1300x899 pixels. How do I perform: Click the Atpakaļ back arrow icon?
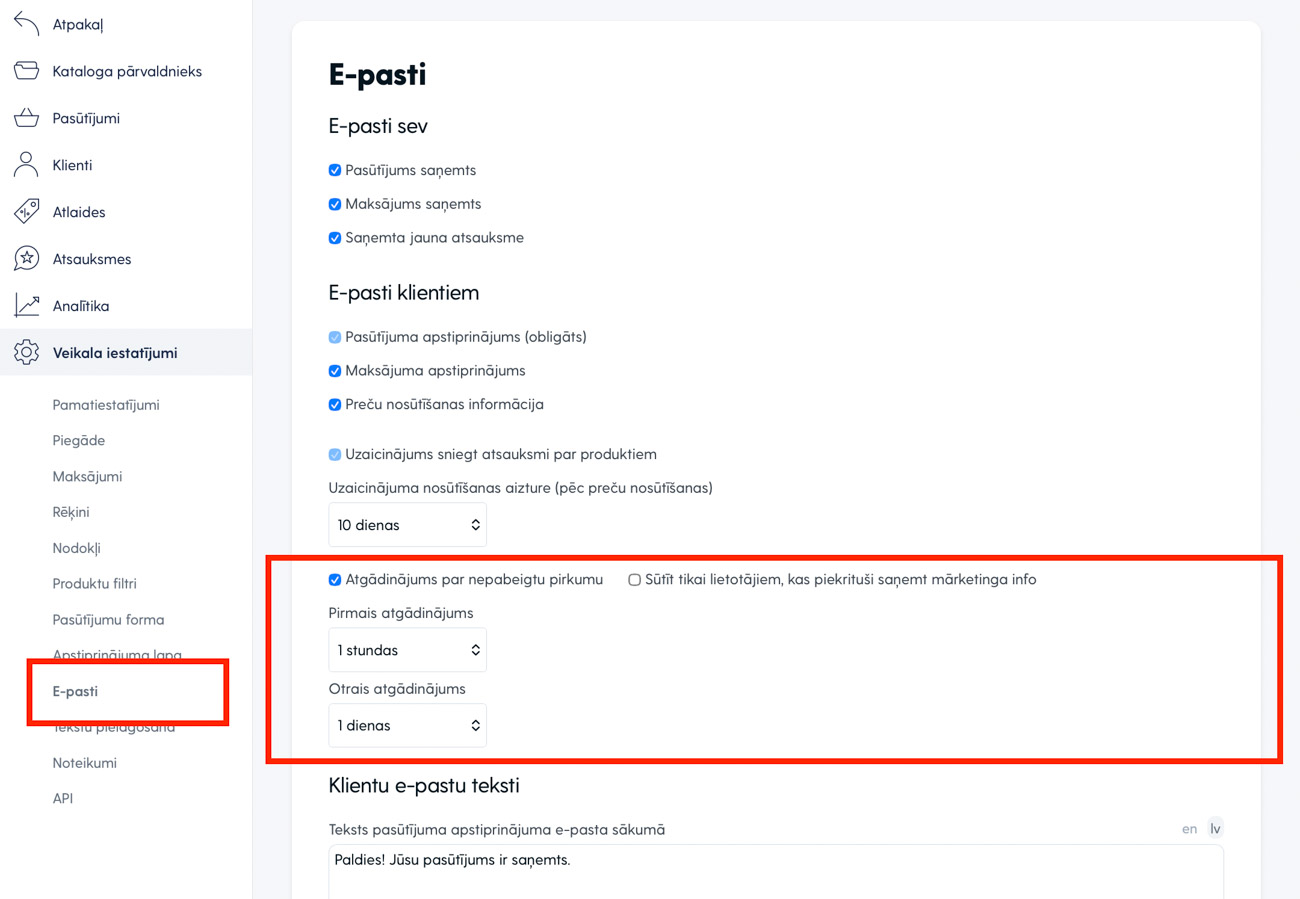coord(27,24)
